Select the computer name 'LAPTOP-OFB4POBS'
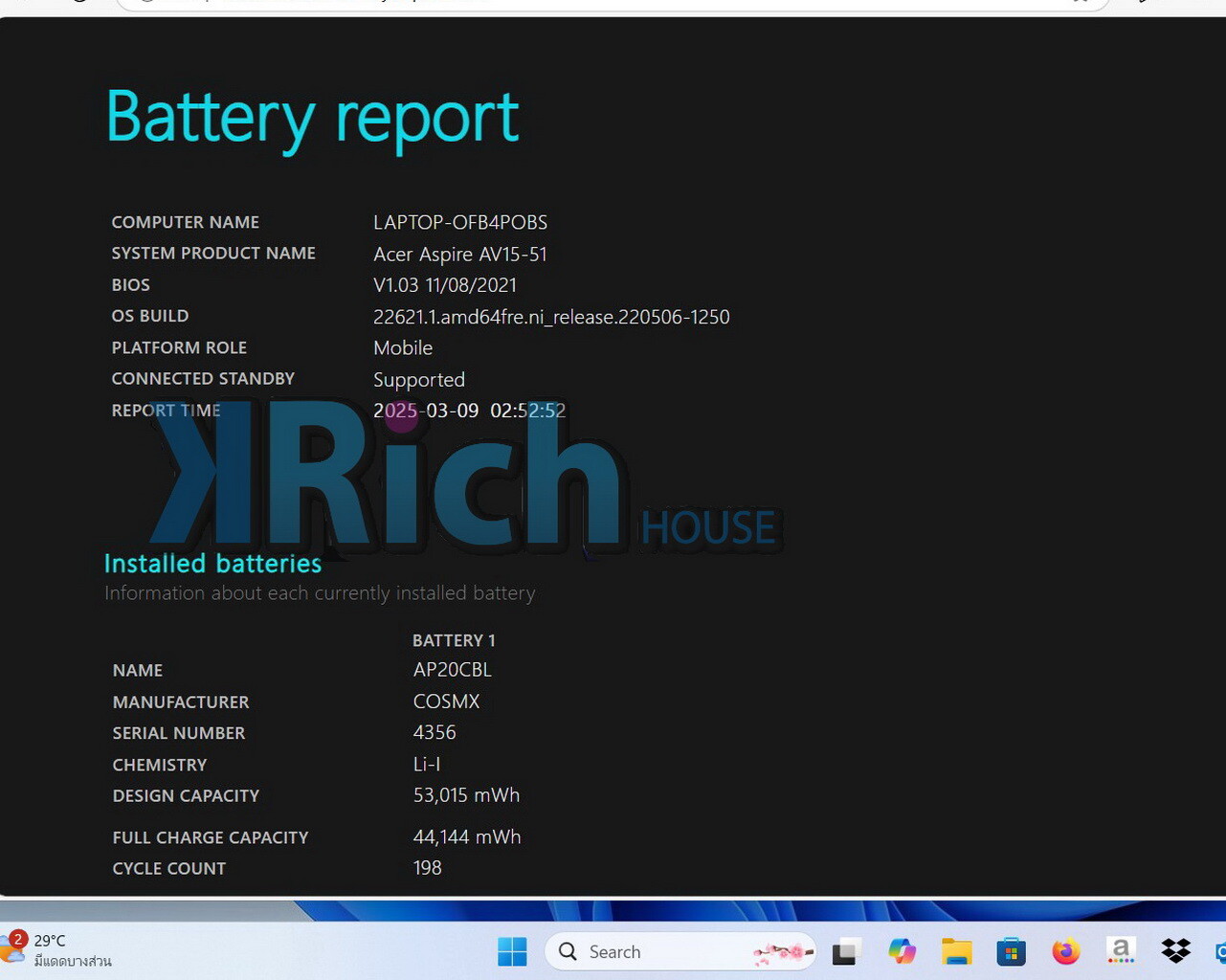The image size is (1226, 980). point(460,222)
